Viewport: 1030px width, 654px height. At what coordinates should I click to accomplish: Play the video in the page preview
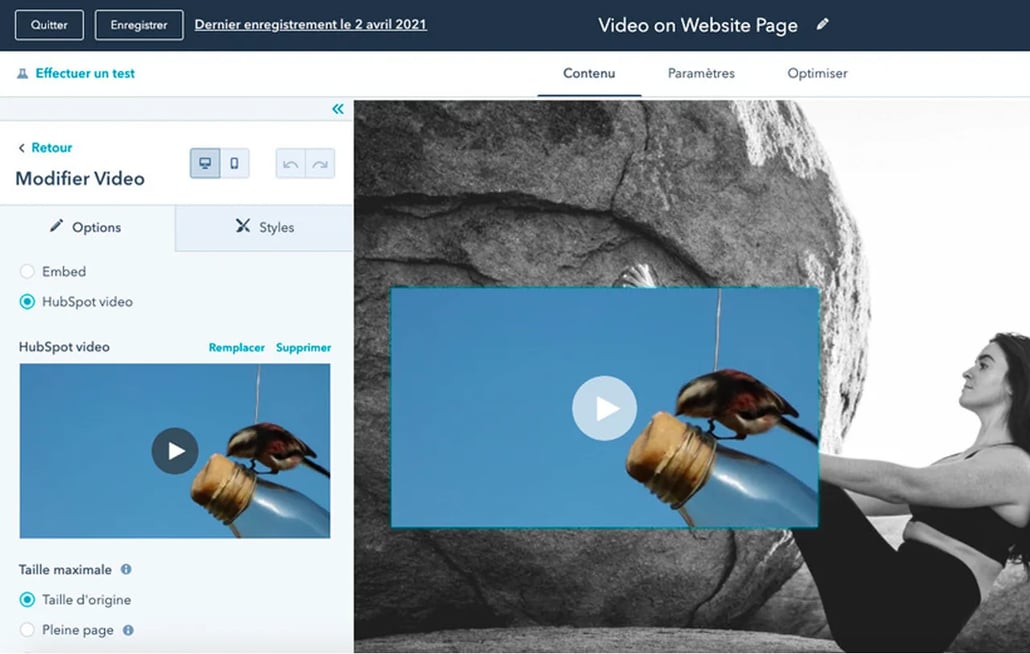pyautogui.click(x=604, y=408)
